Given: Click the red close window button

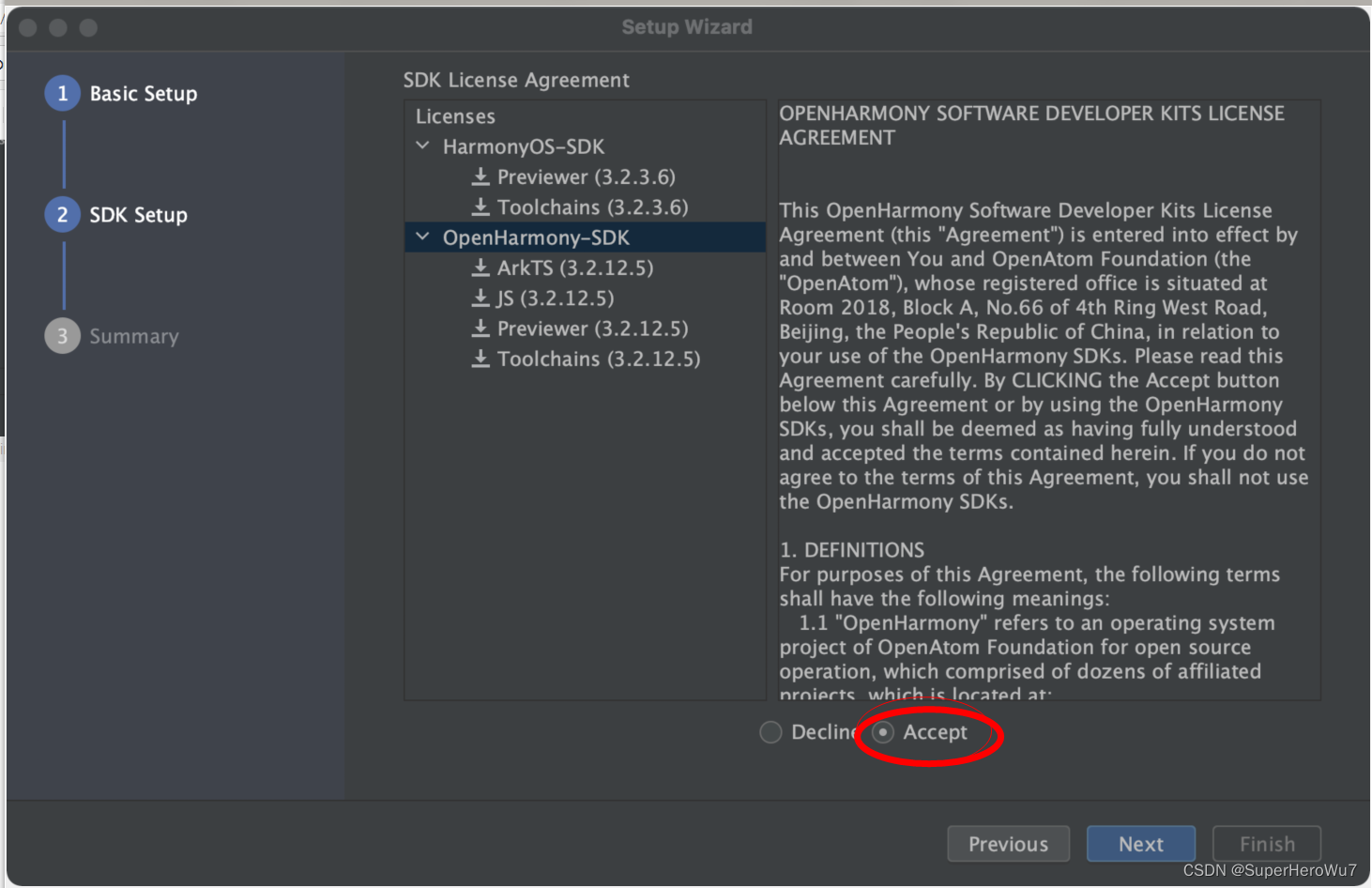Looking at the screenshot, I should [28, 27].
